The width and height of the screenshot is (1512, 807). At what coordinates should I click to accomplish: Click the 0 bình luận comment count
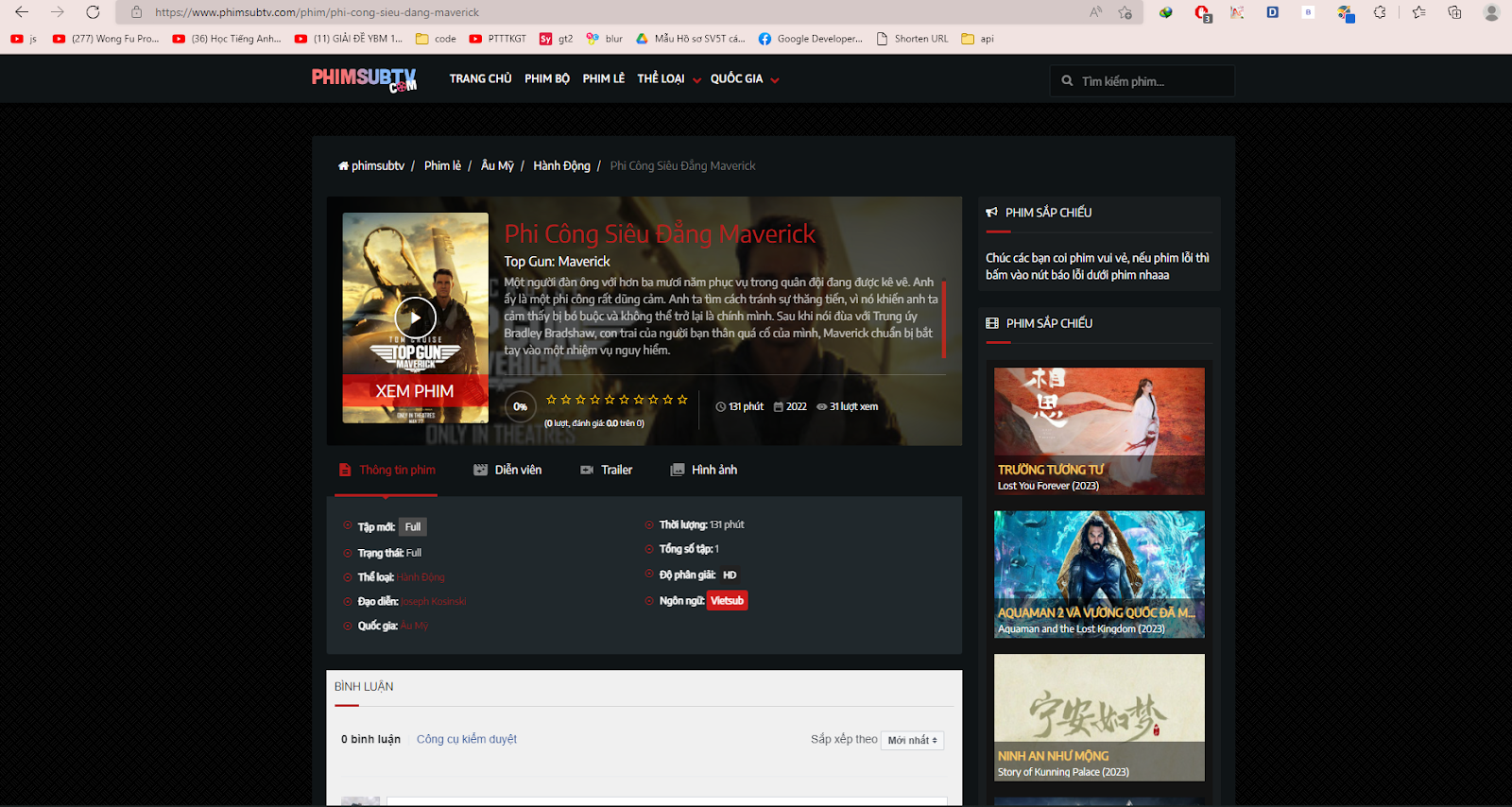(370, 739)
